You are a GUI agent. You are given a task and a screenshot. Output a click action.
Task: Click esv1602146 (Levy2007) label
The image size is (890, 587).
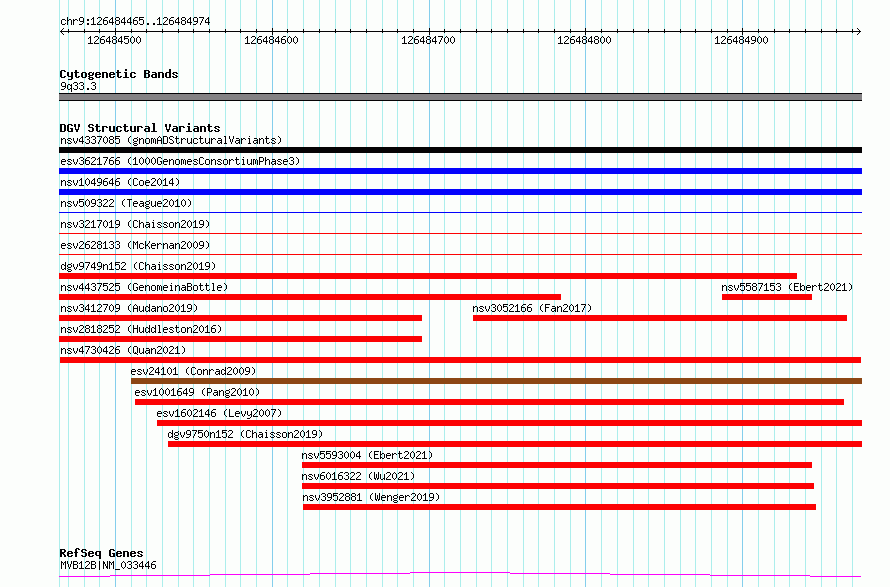coord(219,413)
